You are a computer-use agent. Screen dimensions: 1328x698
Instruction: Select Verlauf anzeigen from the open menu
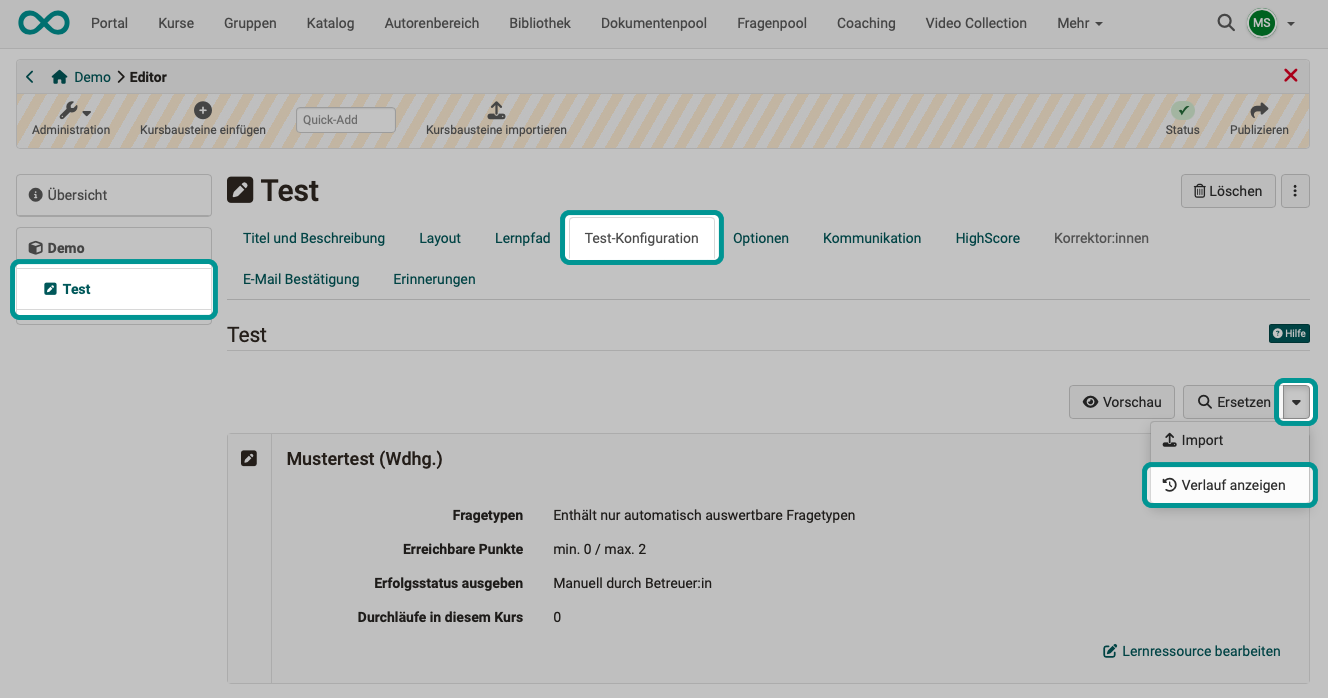click(1230, 485)
